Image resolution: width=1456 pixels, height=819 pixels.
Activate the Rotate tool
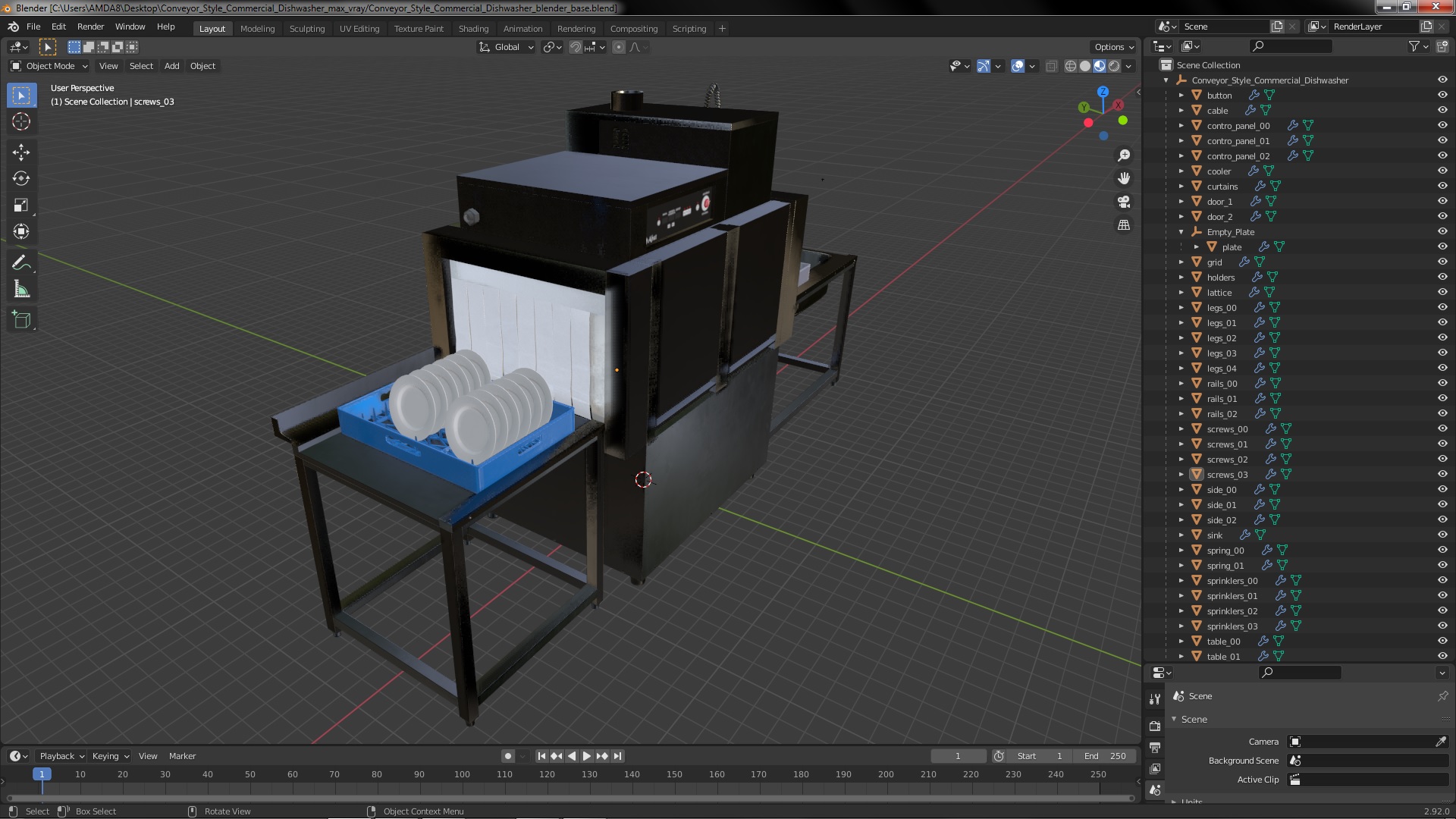[x=21, y=179]
